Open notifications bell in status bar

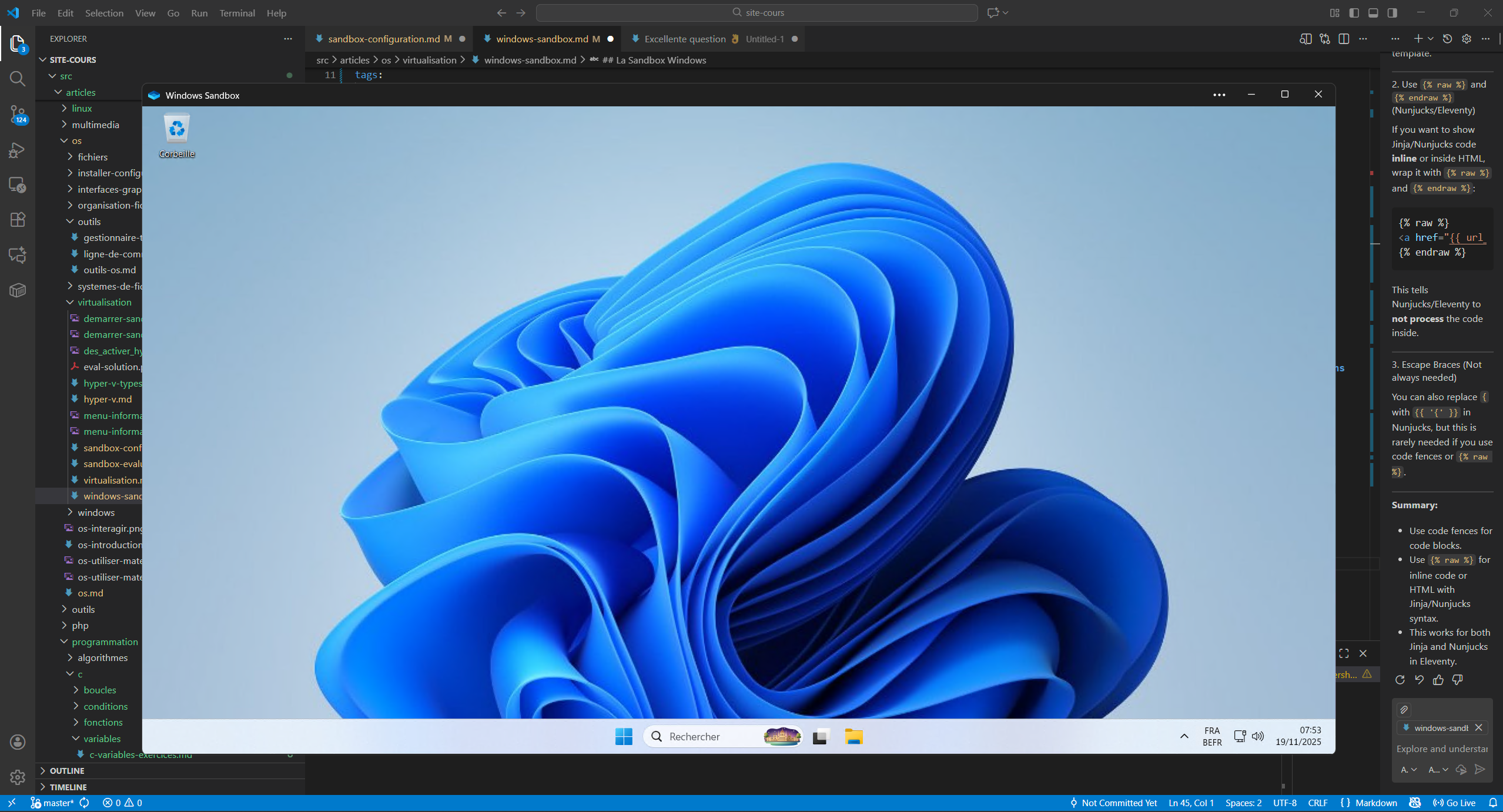pyautogui.click(x=1492, y=803)
